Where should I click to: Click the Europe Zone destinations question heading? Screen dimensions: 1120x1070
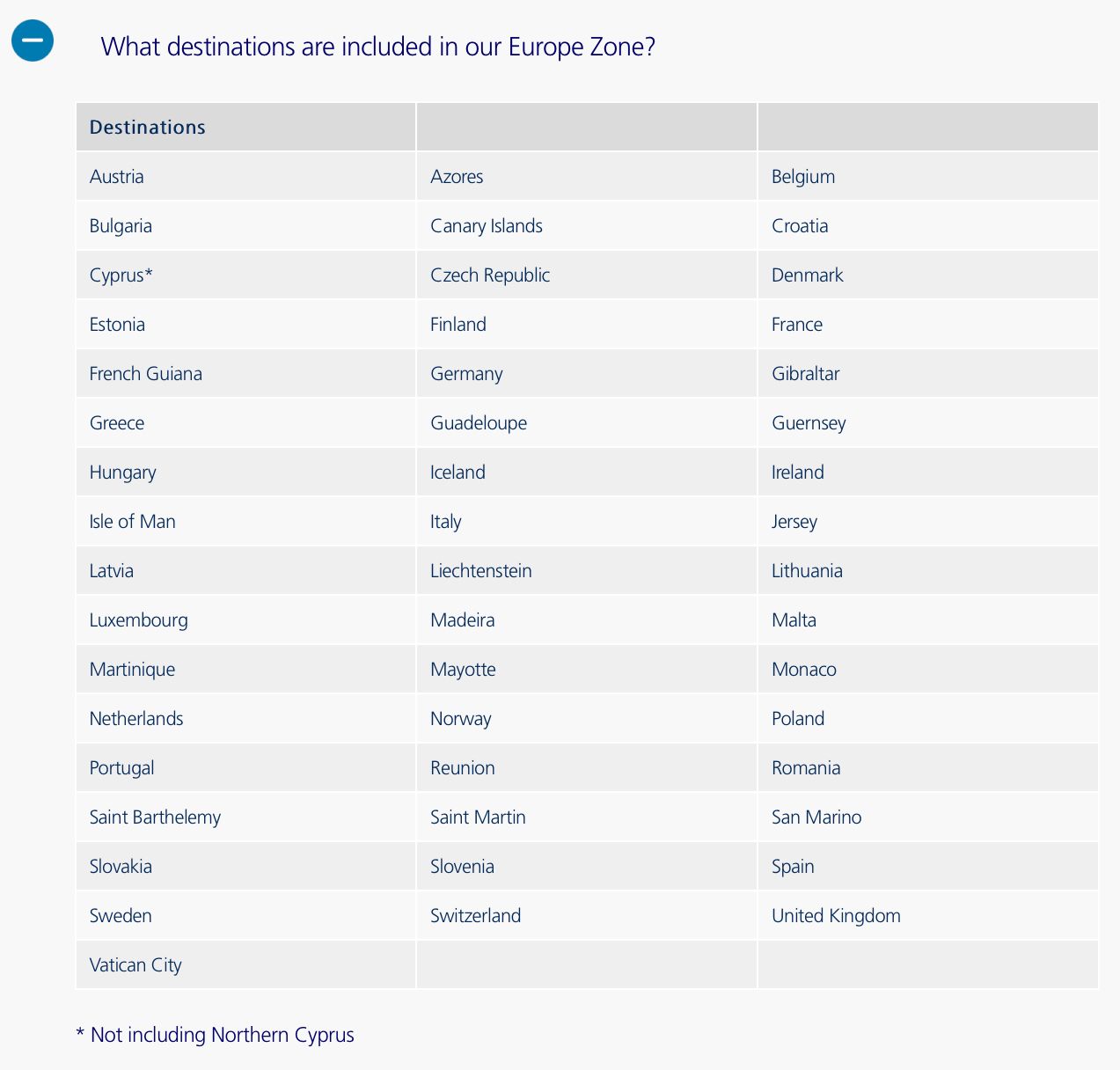pos(378,46)
